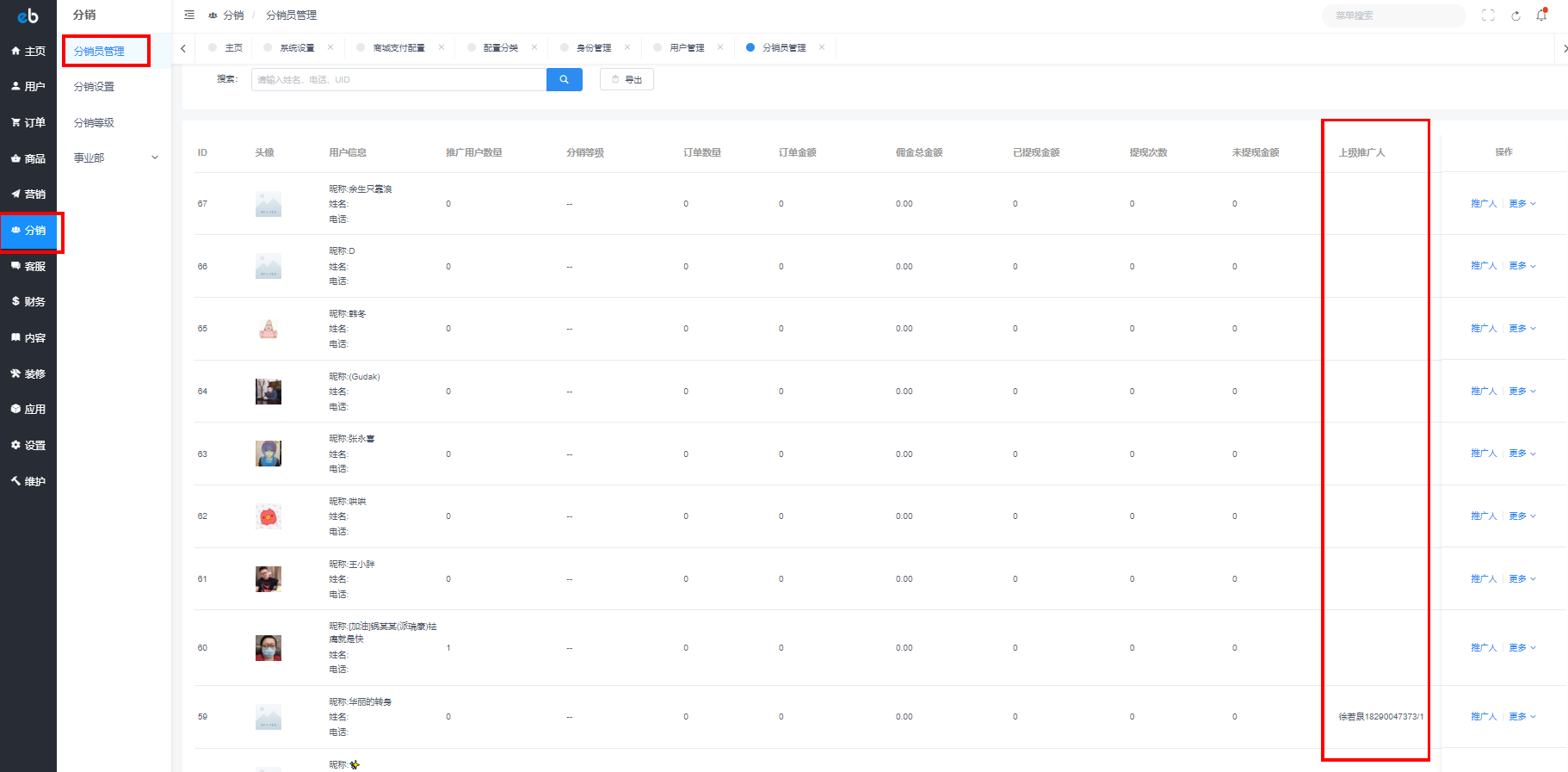Open the notification bell
Screen dimensions: 1568x772
[x=1541, y=15]
